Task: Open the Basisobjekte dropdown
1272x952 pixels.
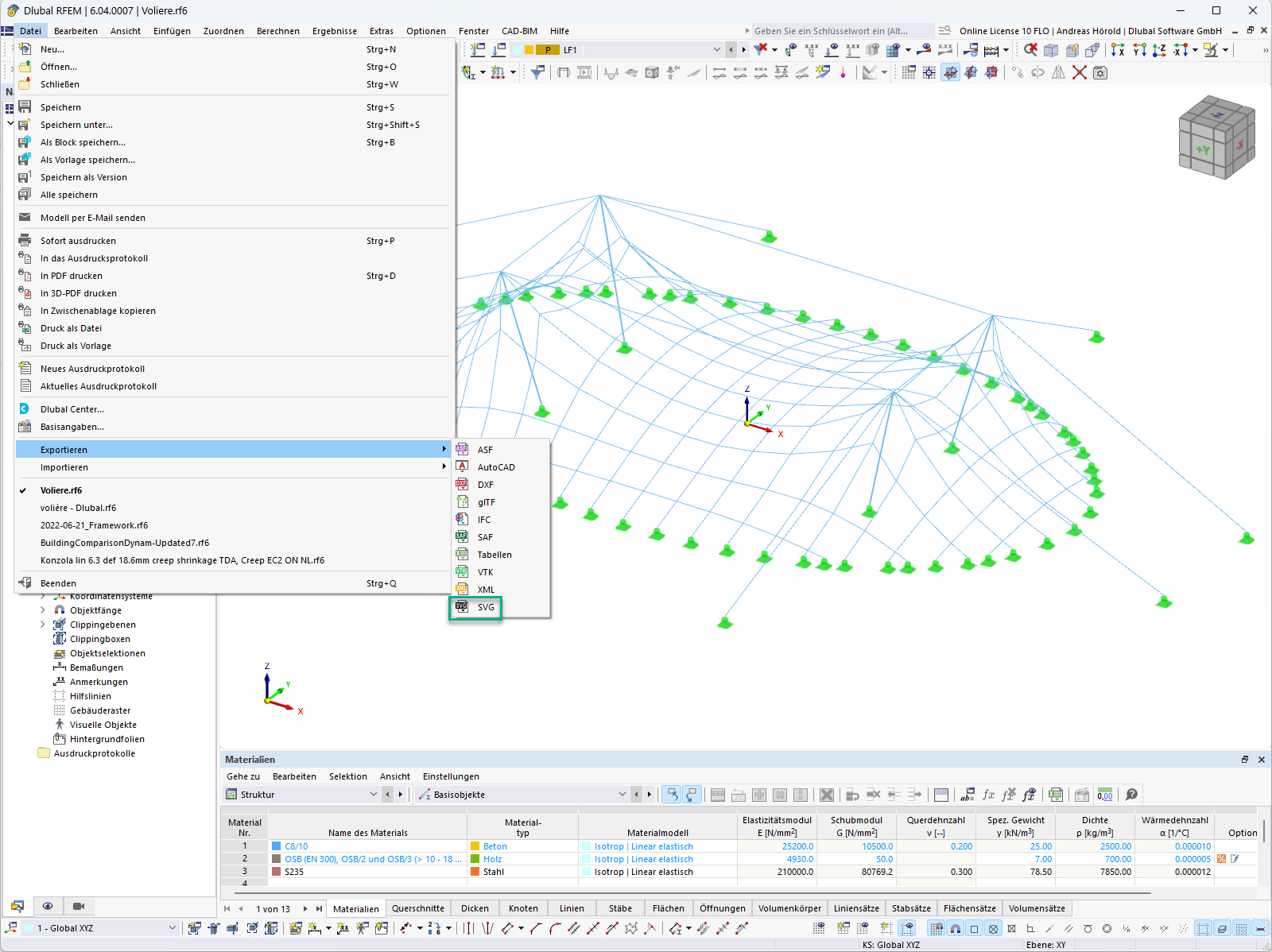Action: [522, 795]
